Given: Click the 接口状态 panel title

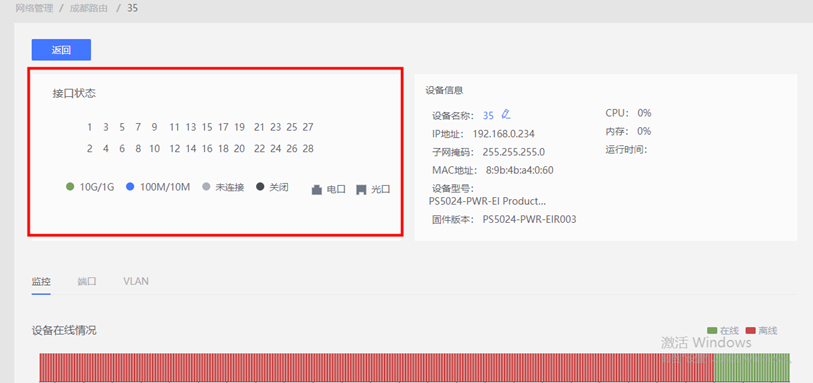Looking at the screenshot, I should pos(74,93).
